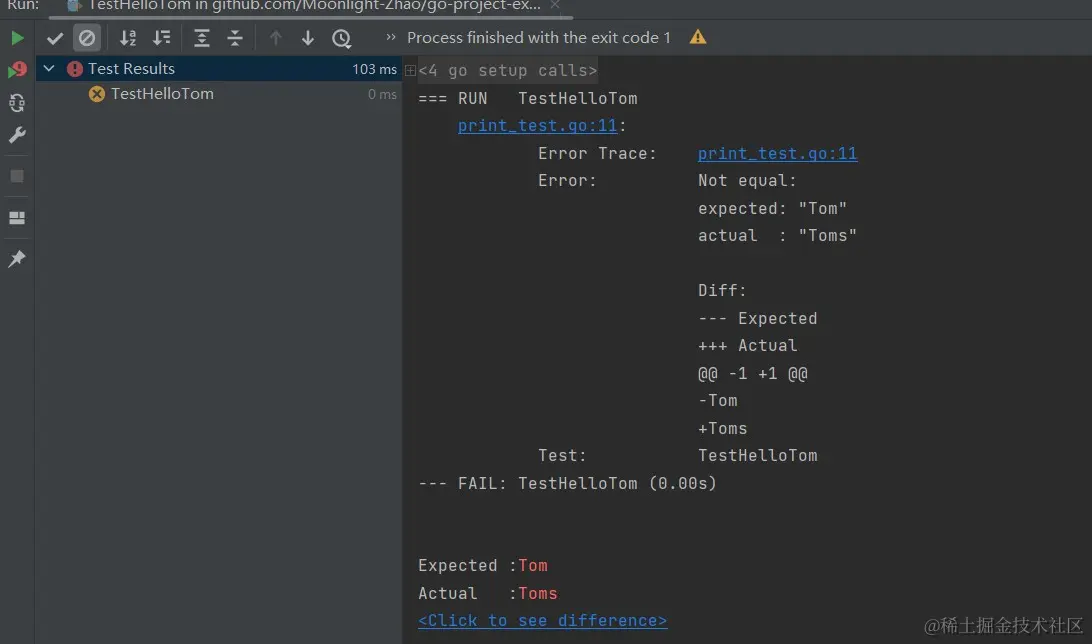Click the 'expected: "Tom"' output line
Viewport: 1092px width, 644px height.
772,208
